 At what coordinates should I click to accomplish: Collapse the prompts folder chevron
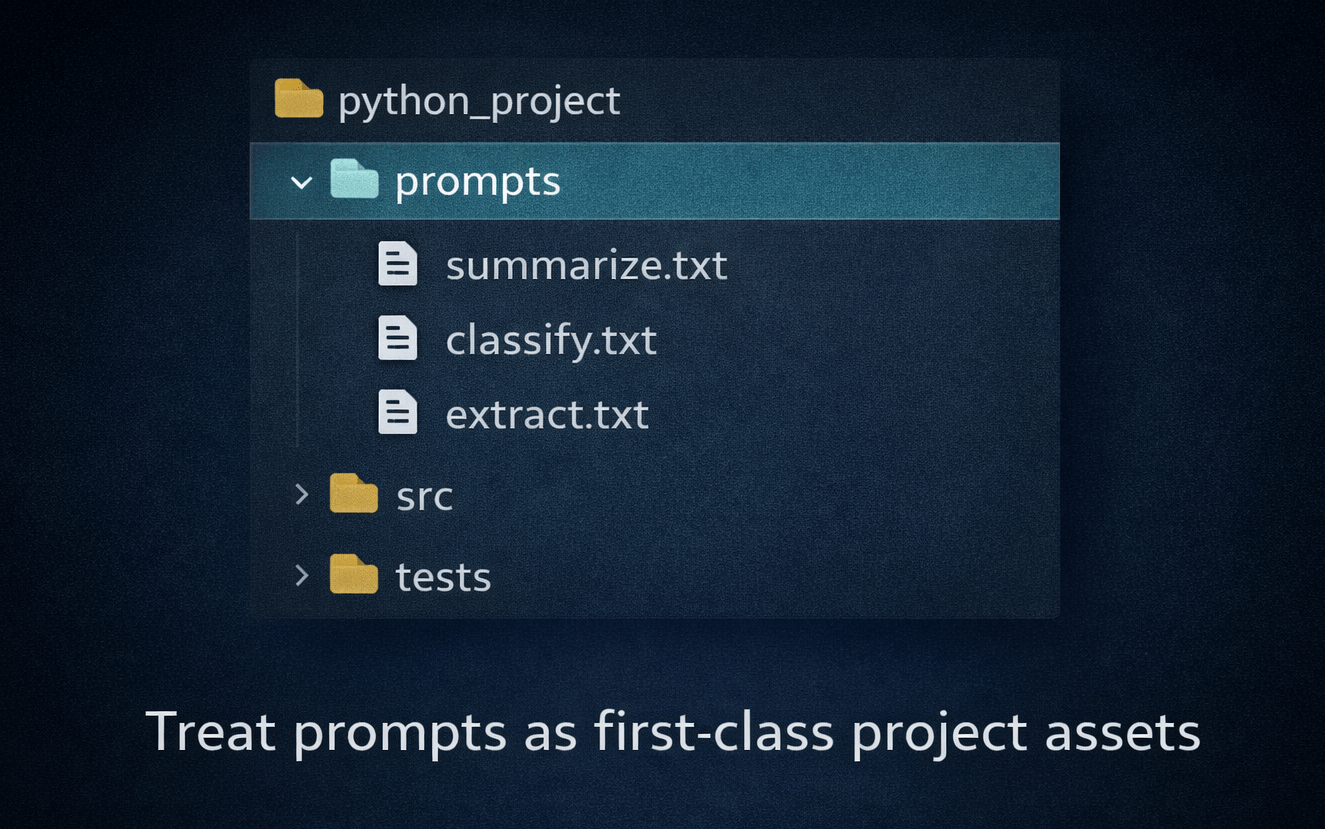(x=301, y=182)
